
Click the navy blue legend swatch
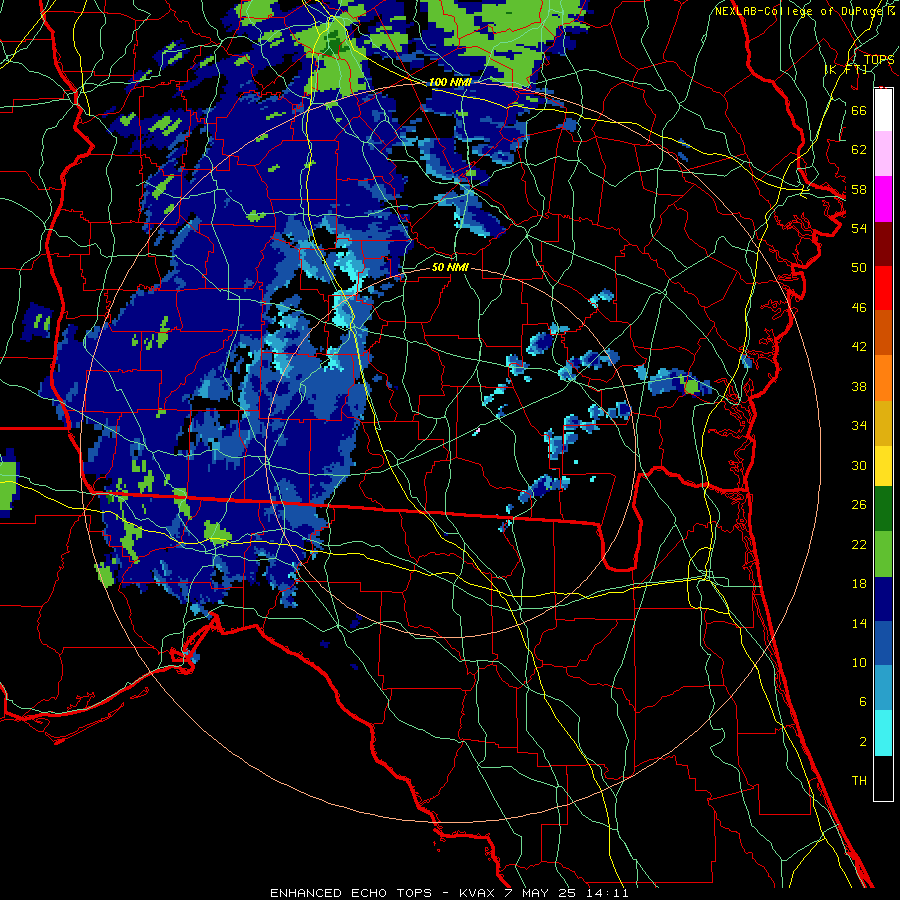point(883,599)
